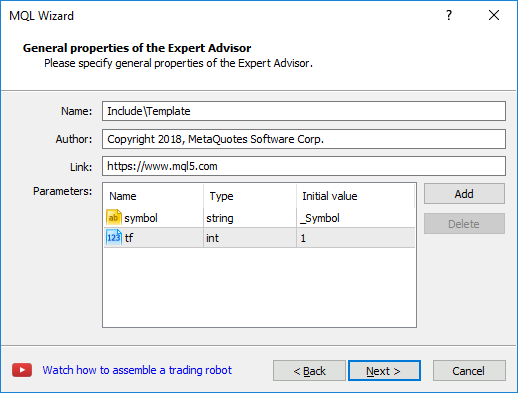Click into the Author input field
Viewport: 518px width, 393px height.
point(304,139)
